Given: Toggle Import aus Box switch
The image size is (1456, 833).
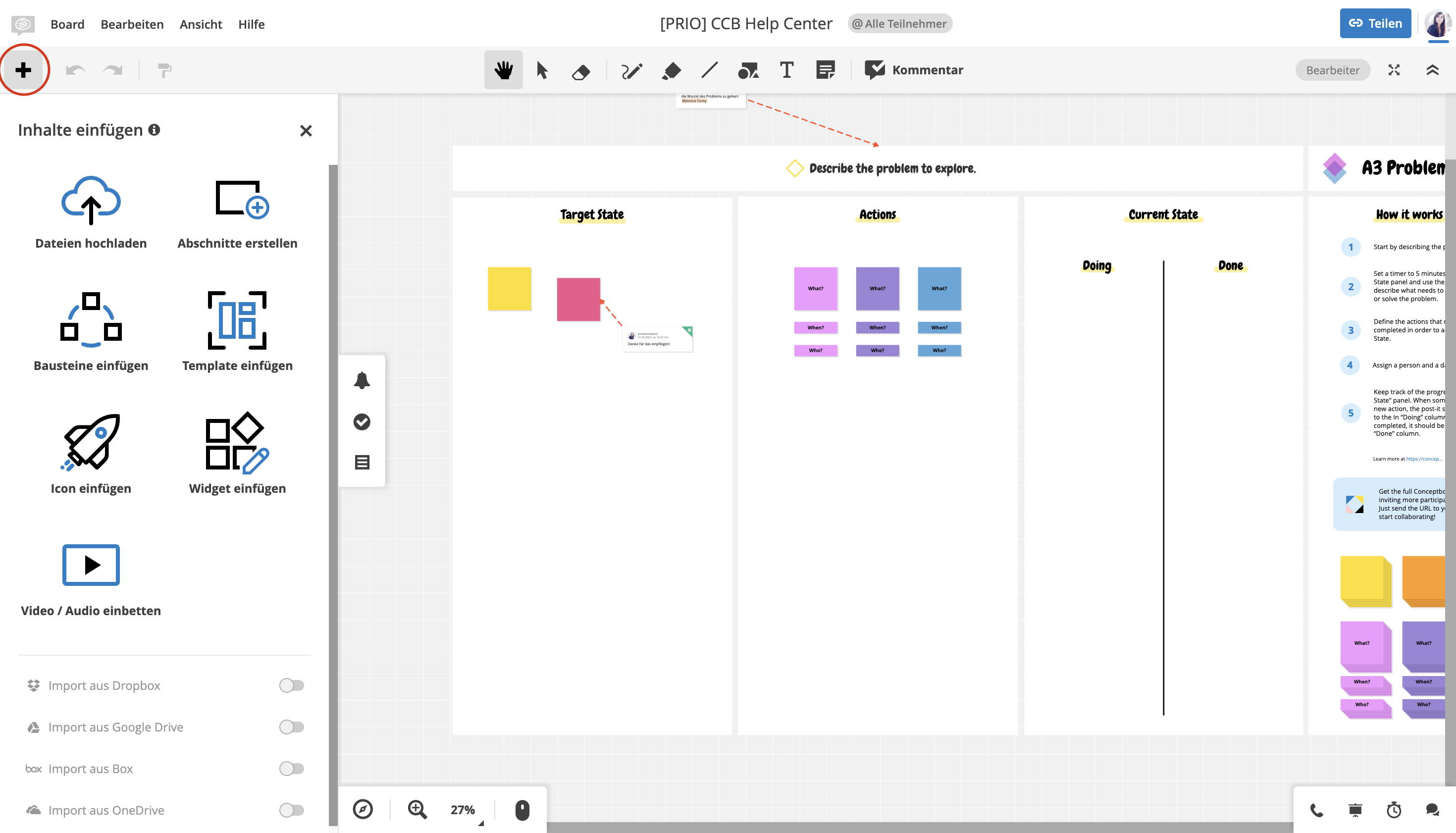Looking at the screenshot, I should coord(291,769).
